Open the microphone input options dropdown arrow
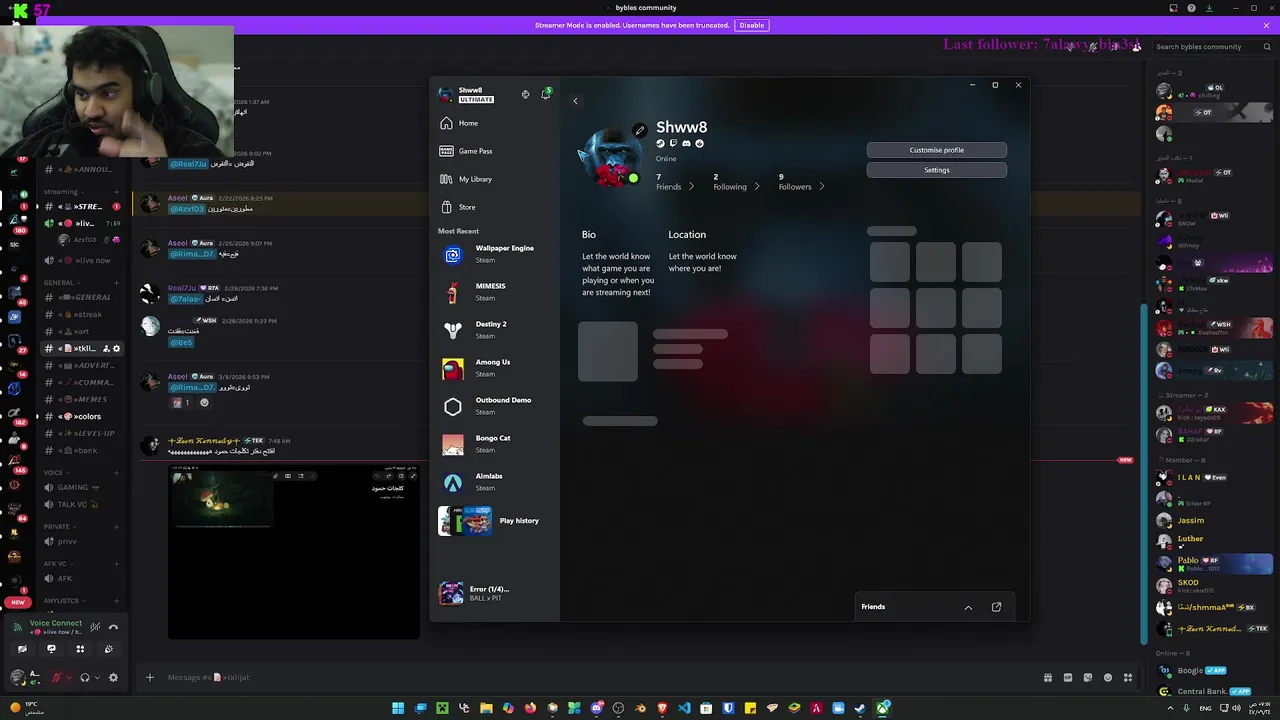The image size is (1280, 720). coord(69,677)
